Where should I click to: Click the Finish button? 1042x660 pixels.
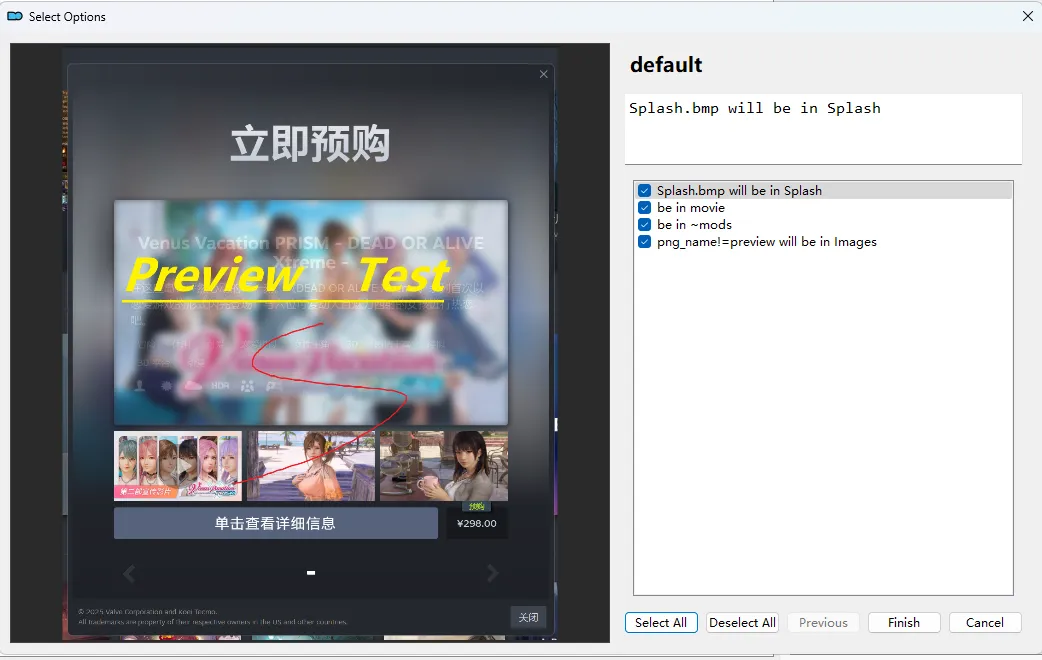point(903,622)
